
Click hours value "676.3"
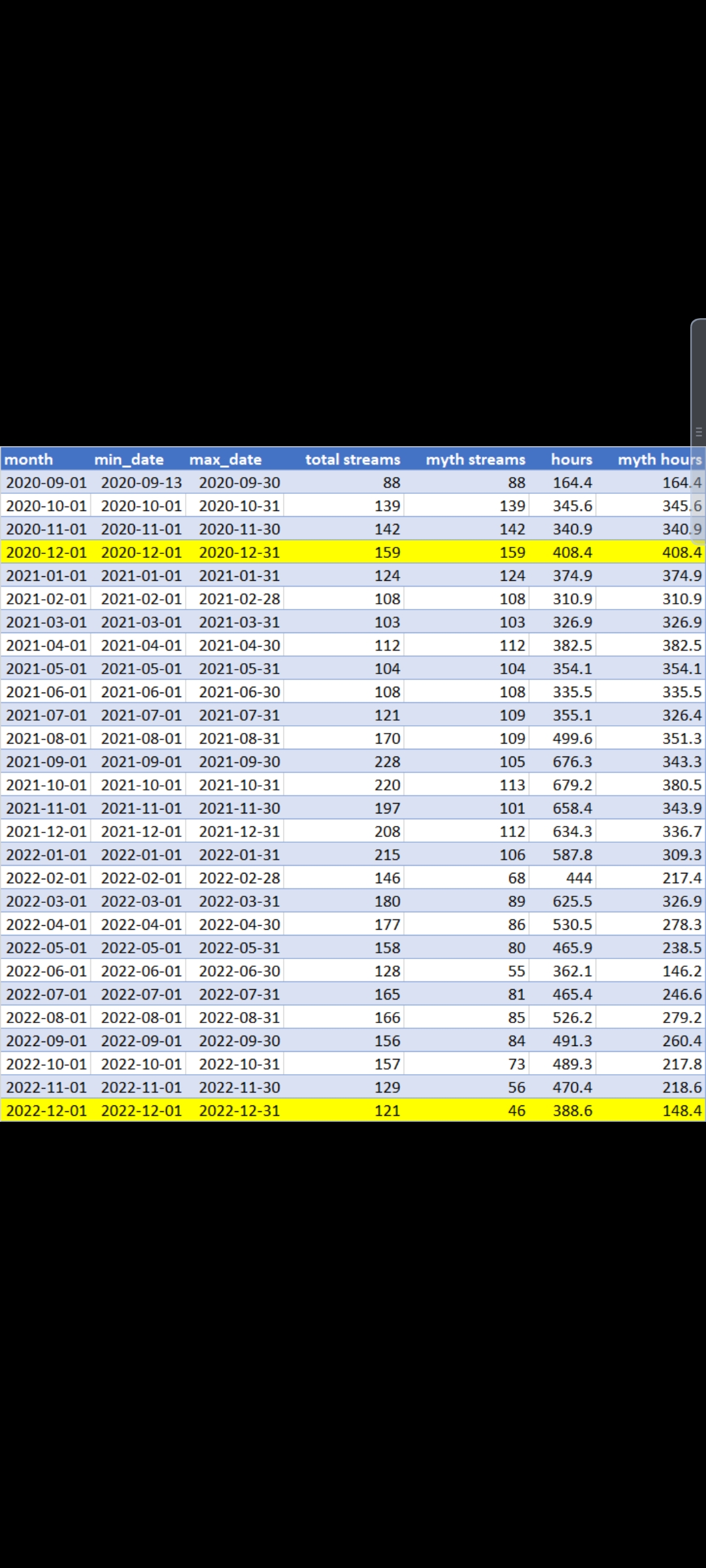(573, 762)
